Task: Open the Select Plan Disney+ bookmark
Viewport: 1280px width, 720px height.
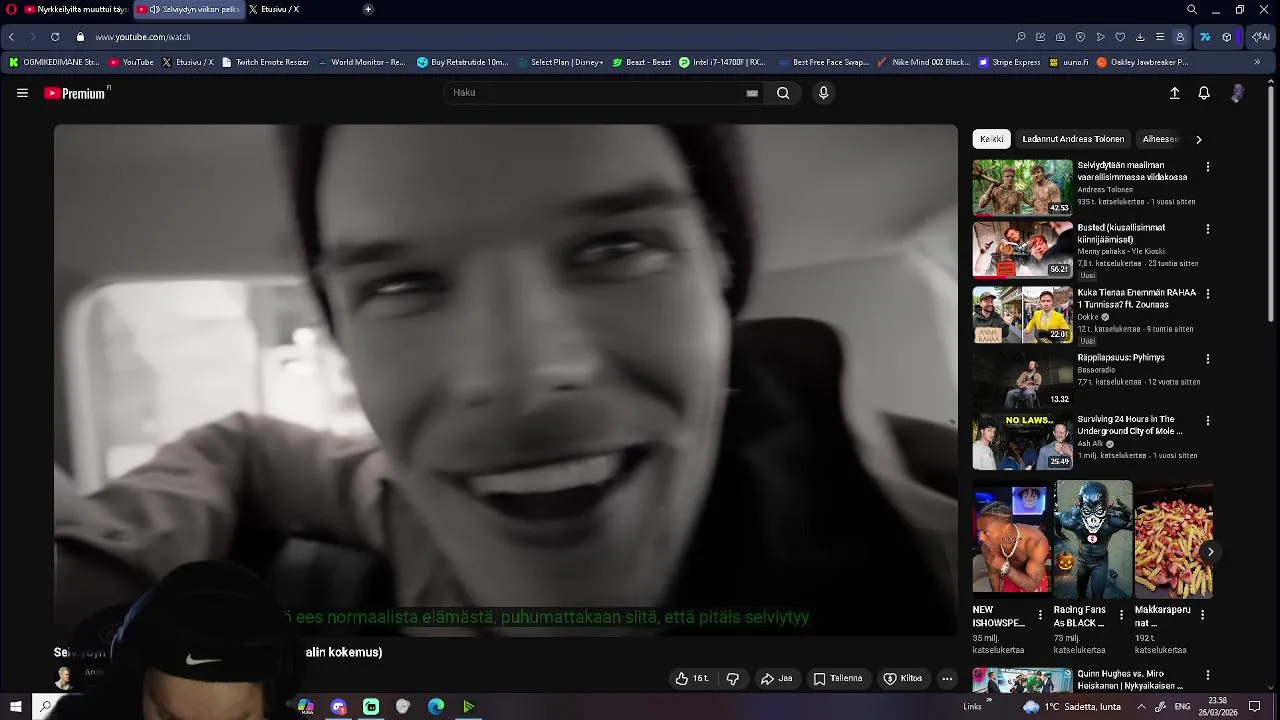Action: pos(560,62)
